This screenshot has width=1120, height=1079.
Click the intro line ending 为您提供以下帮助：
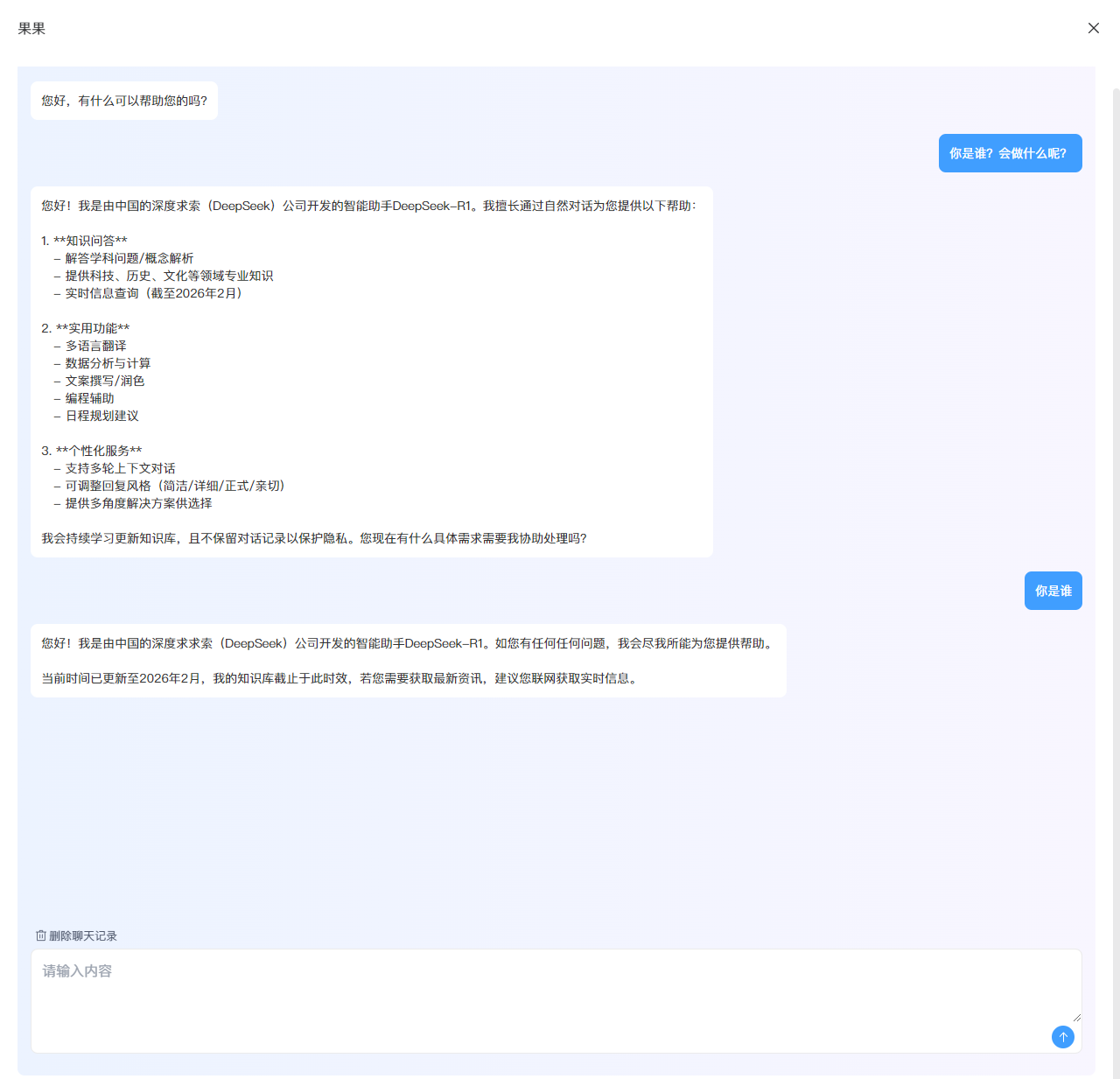coord(369,206)
